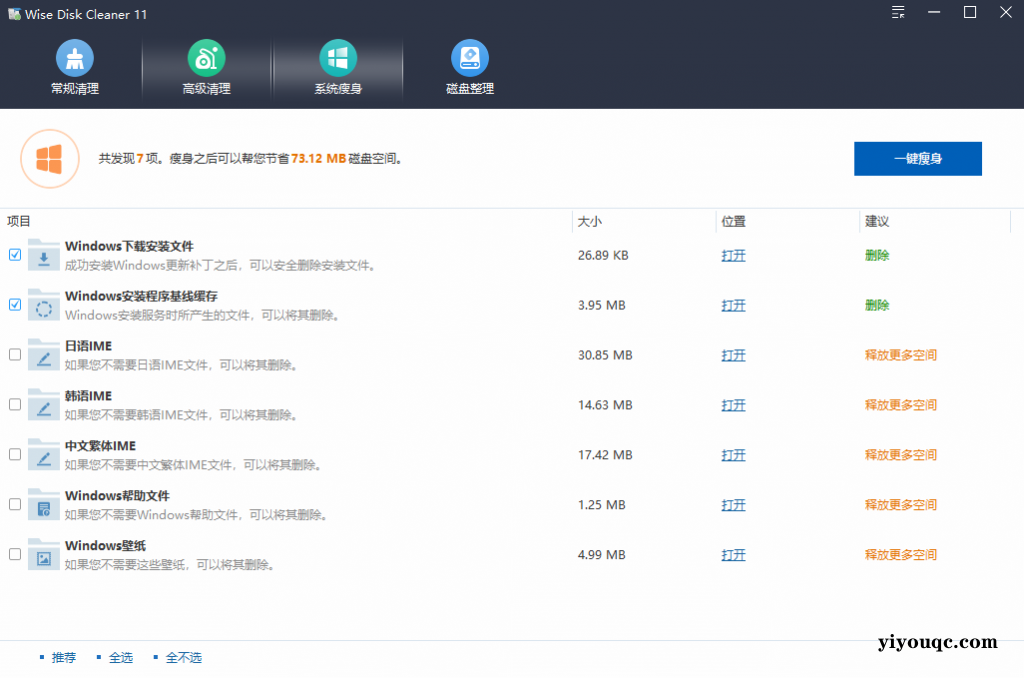Click 全不选 to deselect everything
Viewport: 1024px width, 678px height.
pos(183,657)
